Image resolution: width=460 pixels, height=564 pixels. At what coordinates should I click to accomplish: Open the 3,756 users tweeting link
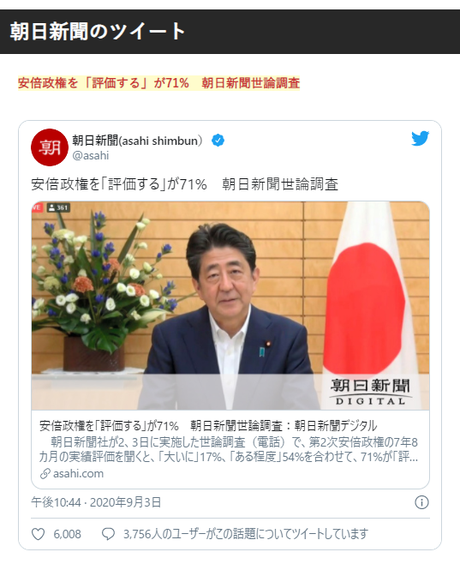pos(246,534)
